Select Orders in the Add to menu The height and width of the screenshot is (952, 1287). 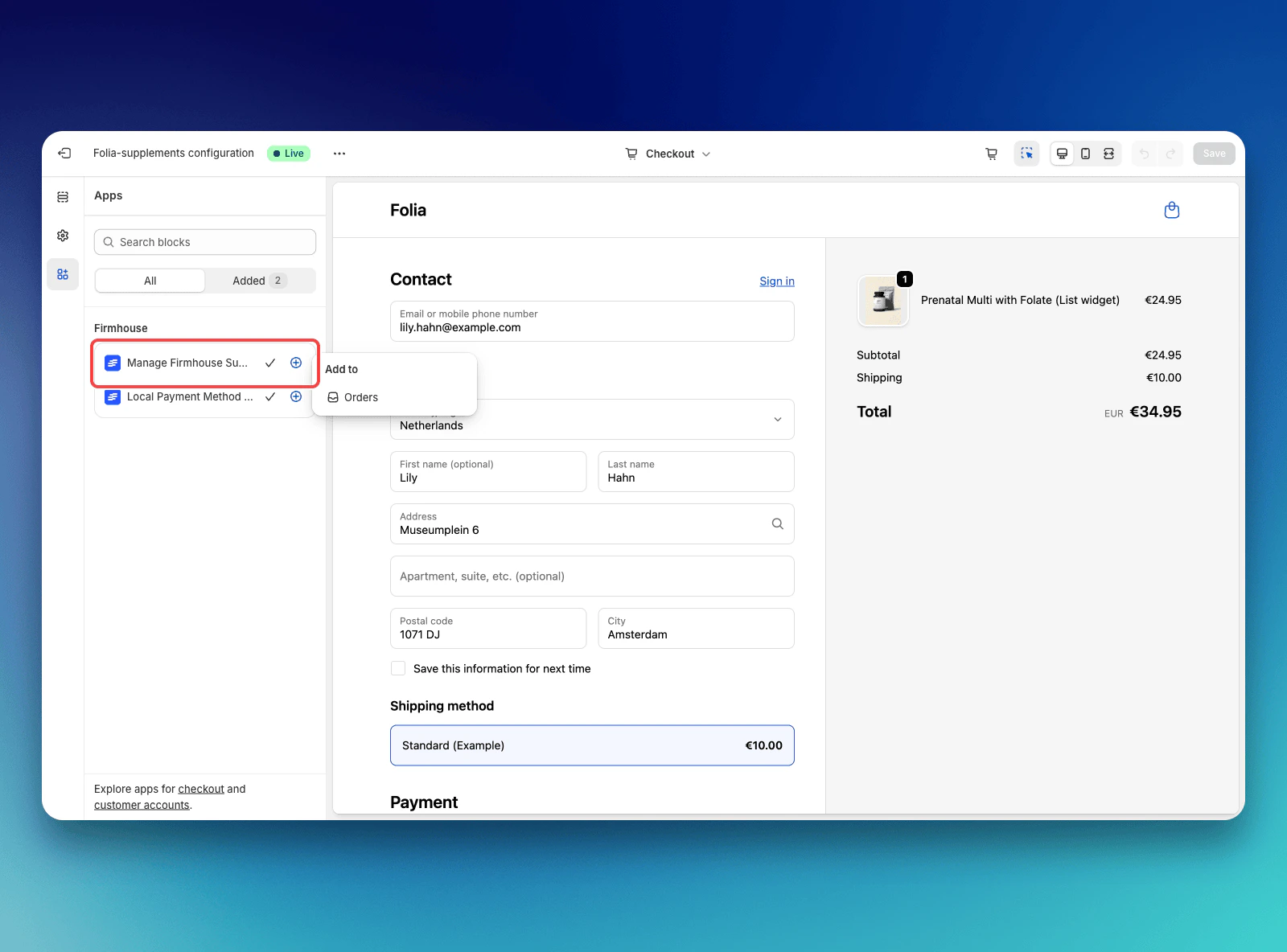[x=360, y=397]
